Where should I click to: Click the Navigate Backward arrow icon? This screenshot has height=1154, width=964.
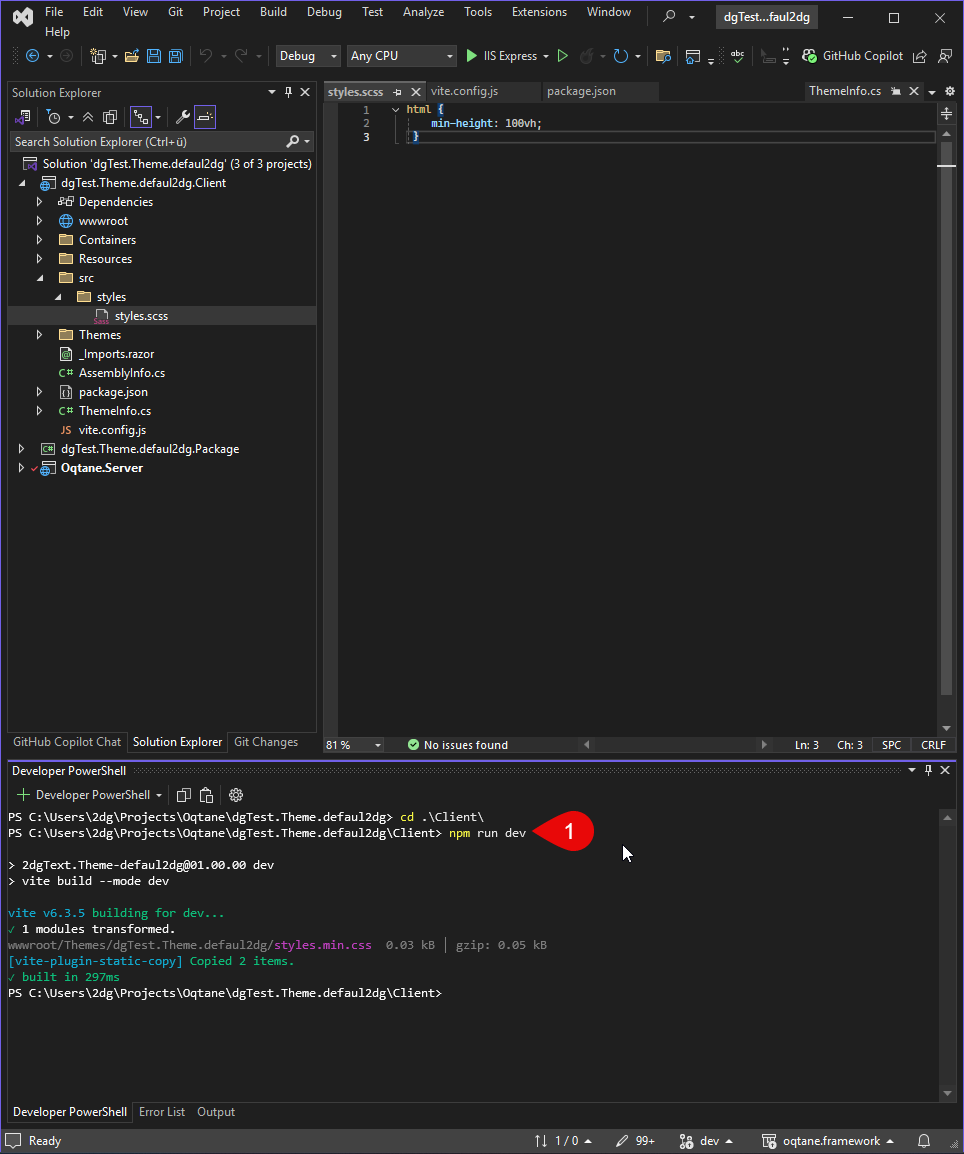point(32,56)
